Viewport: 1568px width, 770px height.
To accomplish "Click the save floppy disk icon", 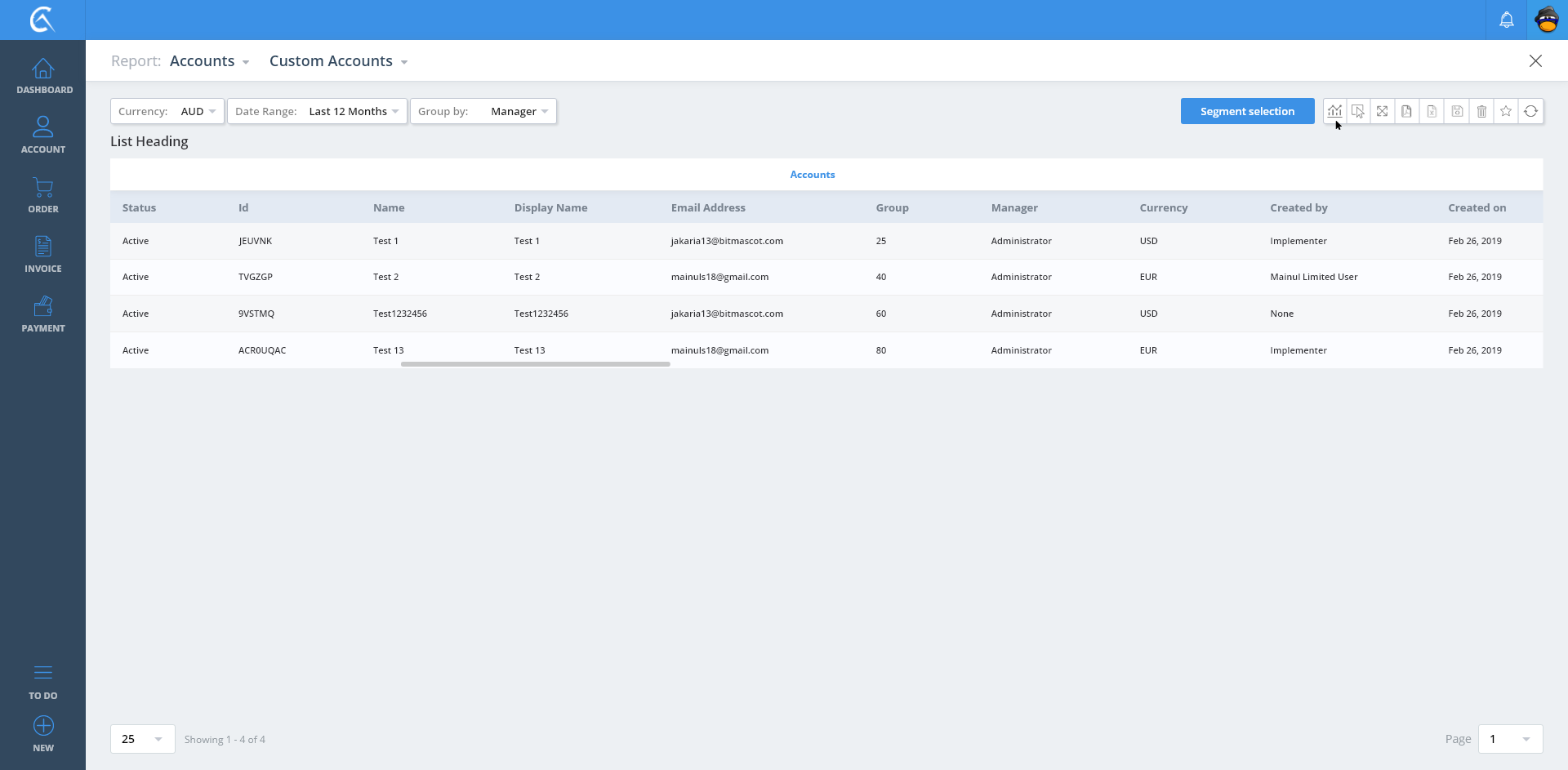I will 1456,111.
